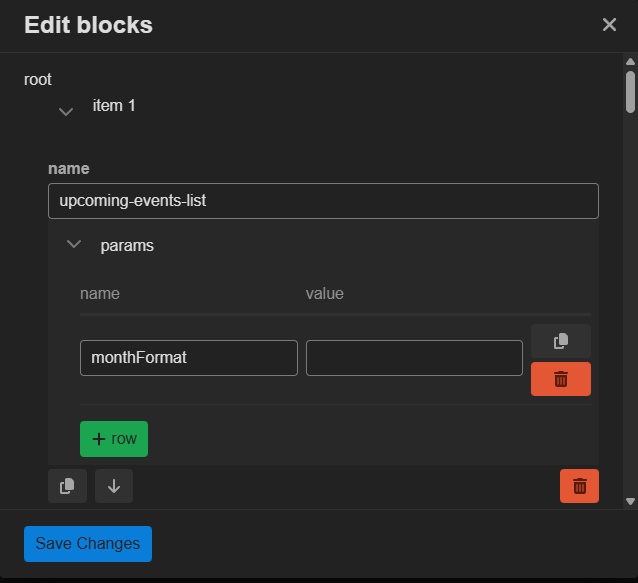Click the name column header in params table

(100, 294)
